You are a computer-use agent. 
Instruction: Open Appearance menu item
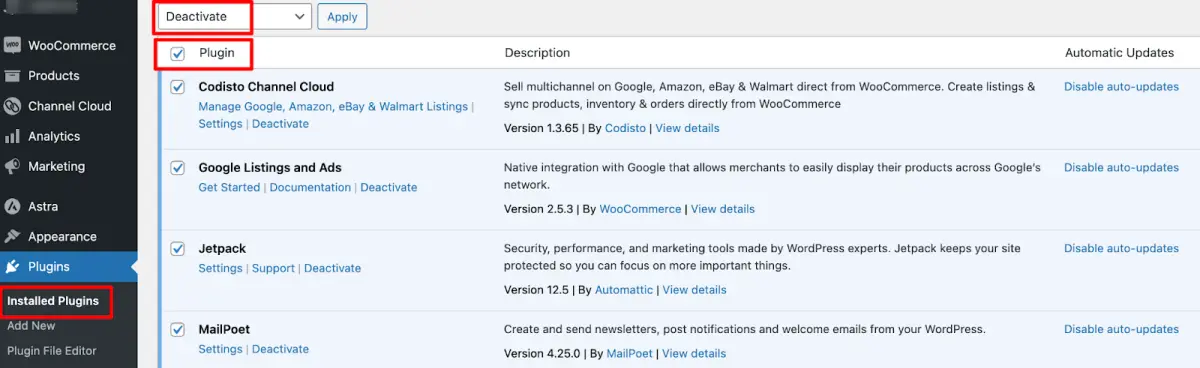click(x=62, y=237)
